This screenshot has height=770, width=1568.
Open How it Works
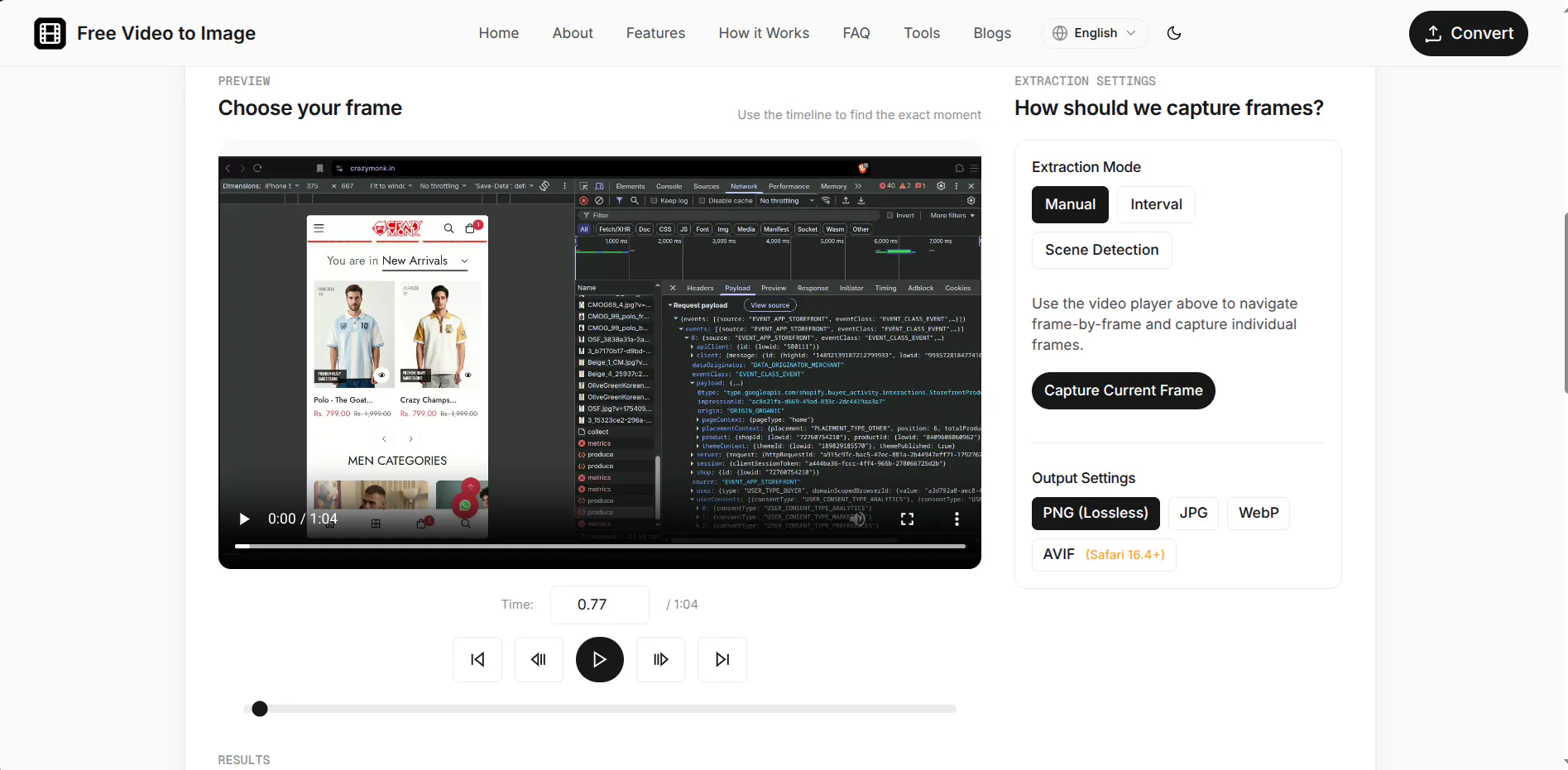(x=764, y=33)
